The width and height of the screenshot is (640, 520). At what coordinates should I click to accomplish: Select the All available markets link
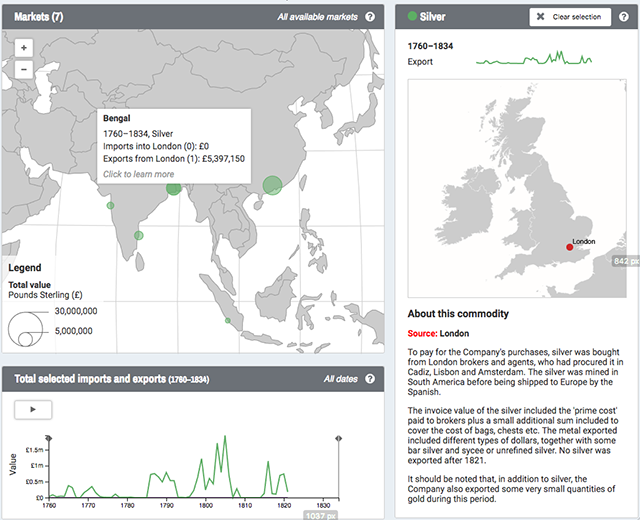(318, 17)
